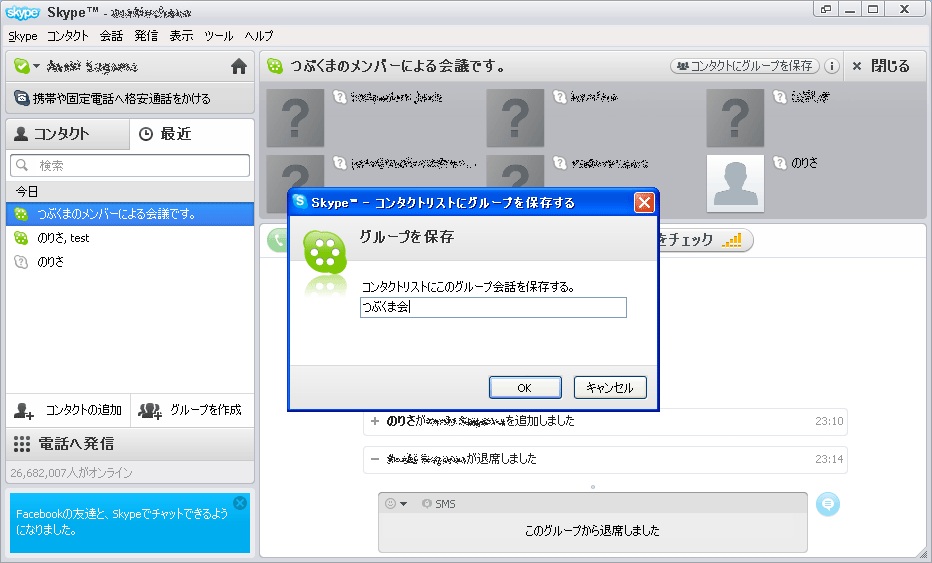
Task: Open the 表示 menu
Action: pos(181,36)
